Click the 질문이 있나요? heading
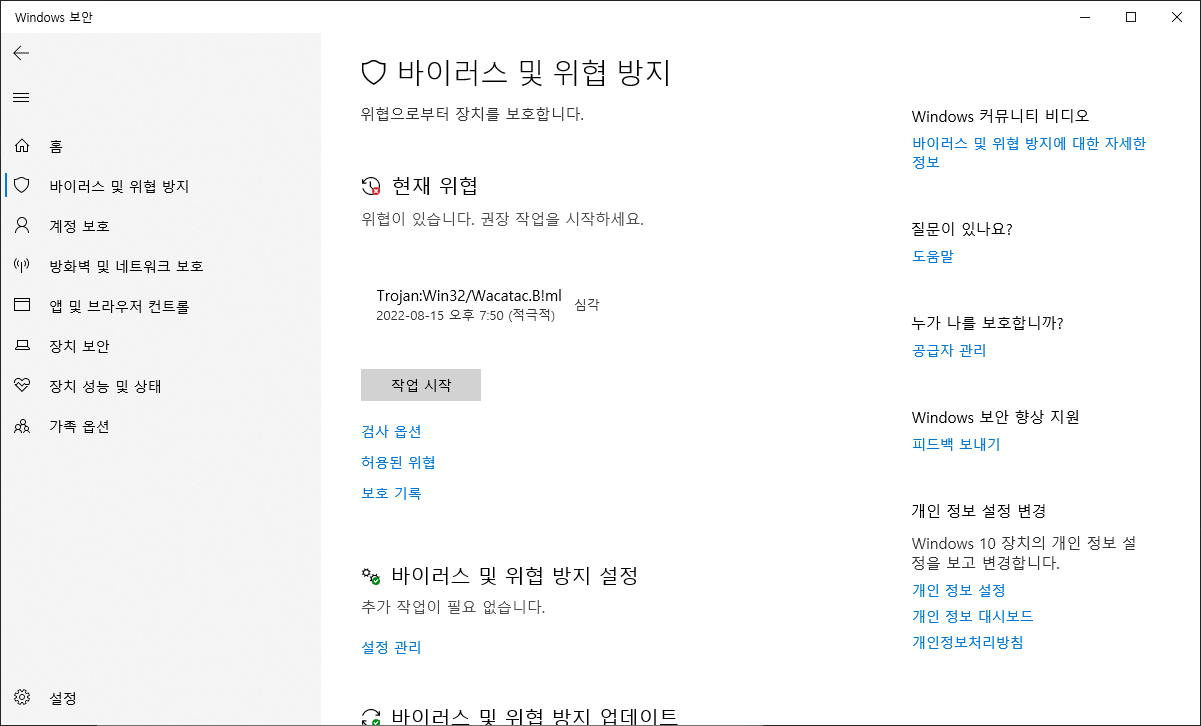 (962, 230)
